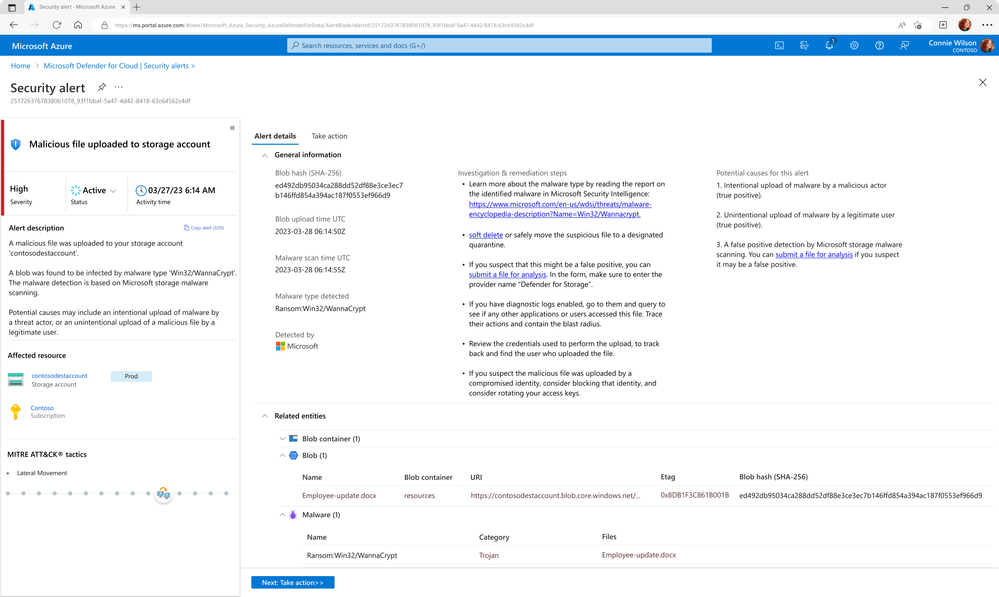999x597 pixels.
Task: Open the contosodestaccount blob URI link
Action: pyautogui.click(x=556, y=496)
